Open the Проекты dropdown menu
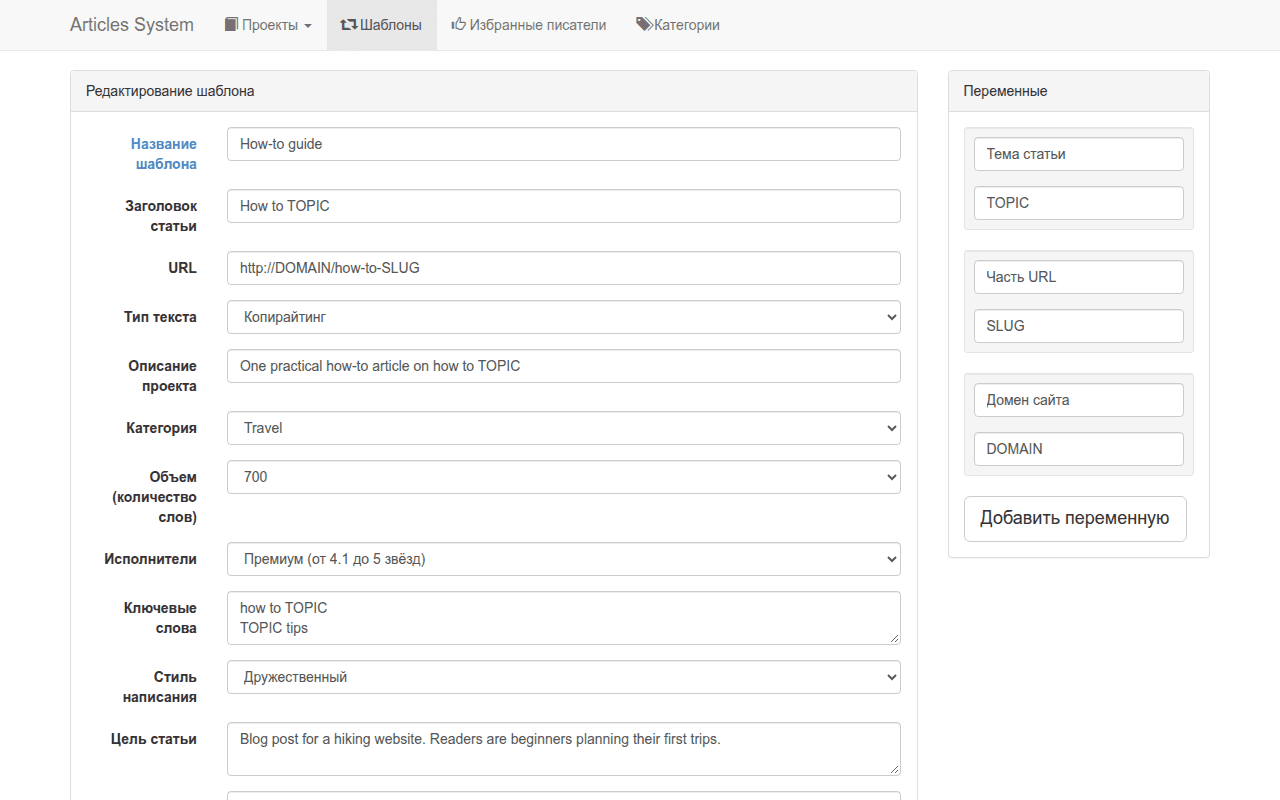The height and width of the screenshot is (800, 1280). pos(268,25)
